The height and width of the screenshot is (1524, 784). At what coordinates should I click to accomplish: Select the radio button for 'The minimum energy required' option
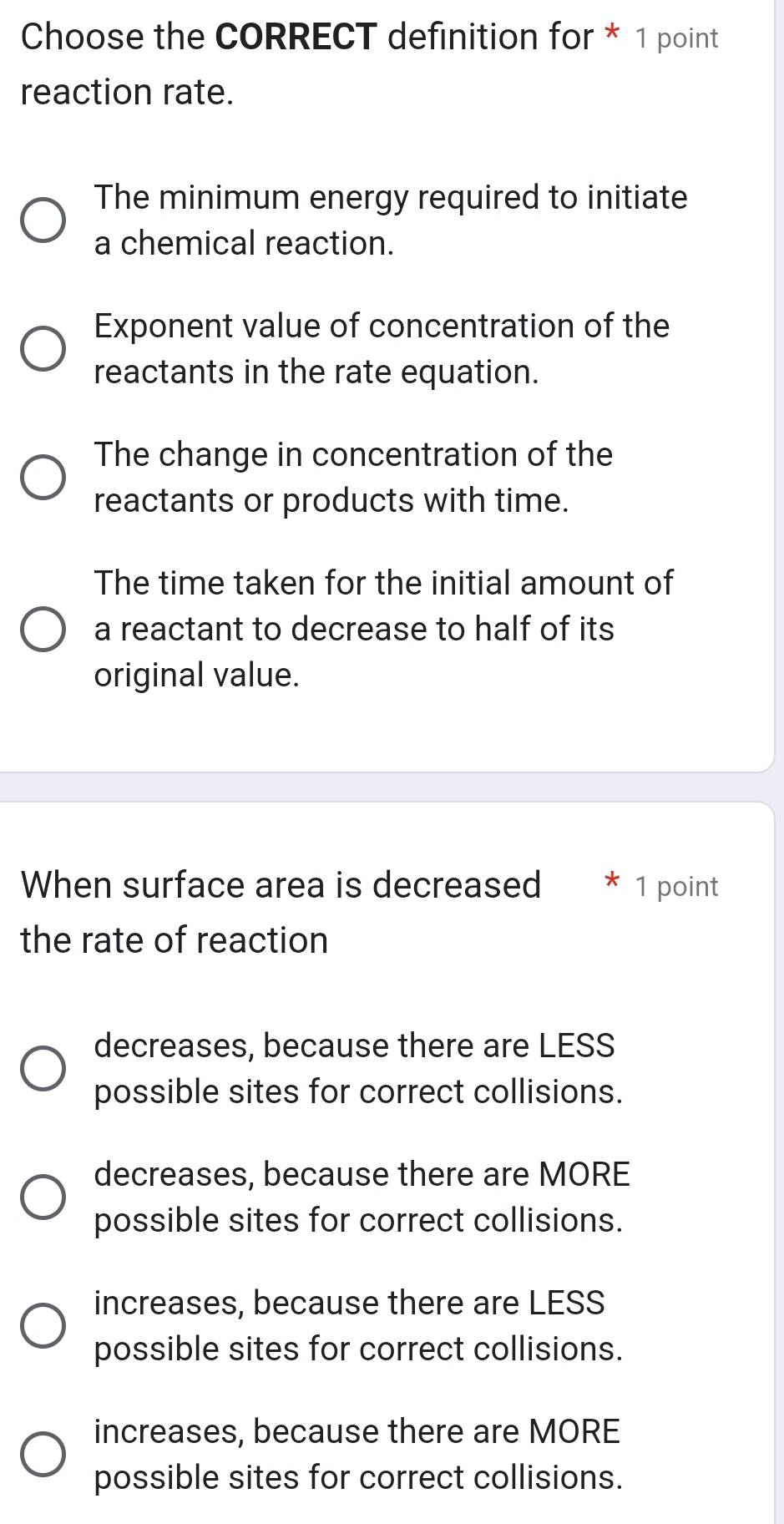coord(43,220)
